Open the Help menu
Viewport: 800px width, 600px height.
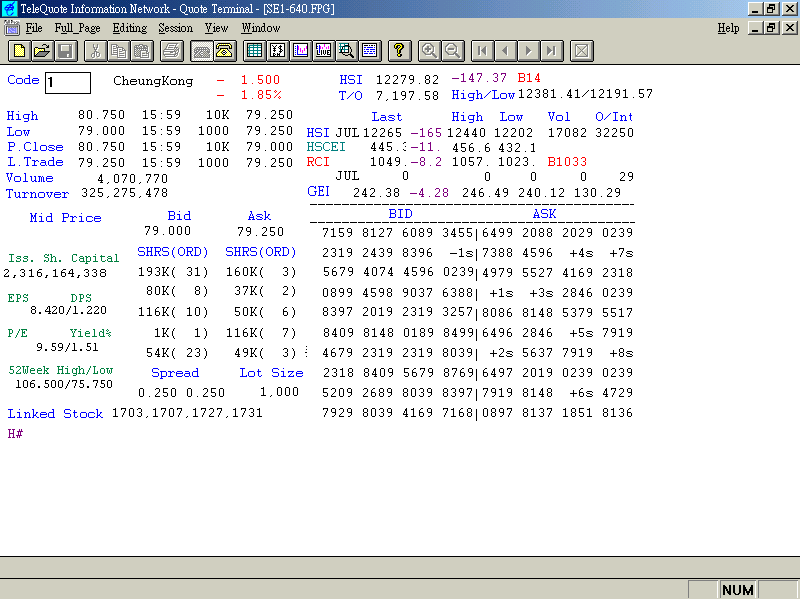coord(728,28)
